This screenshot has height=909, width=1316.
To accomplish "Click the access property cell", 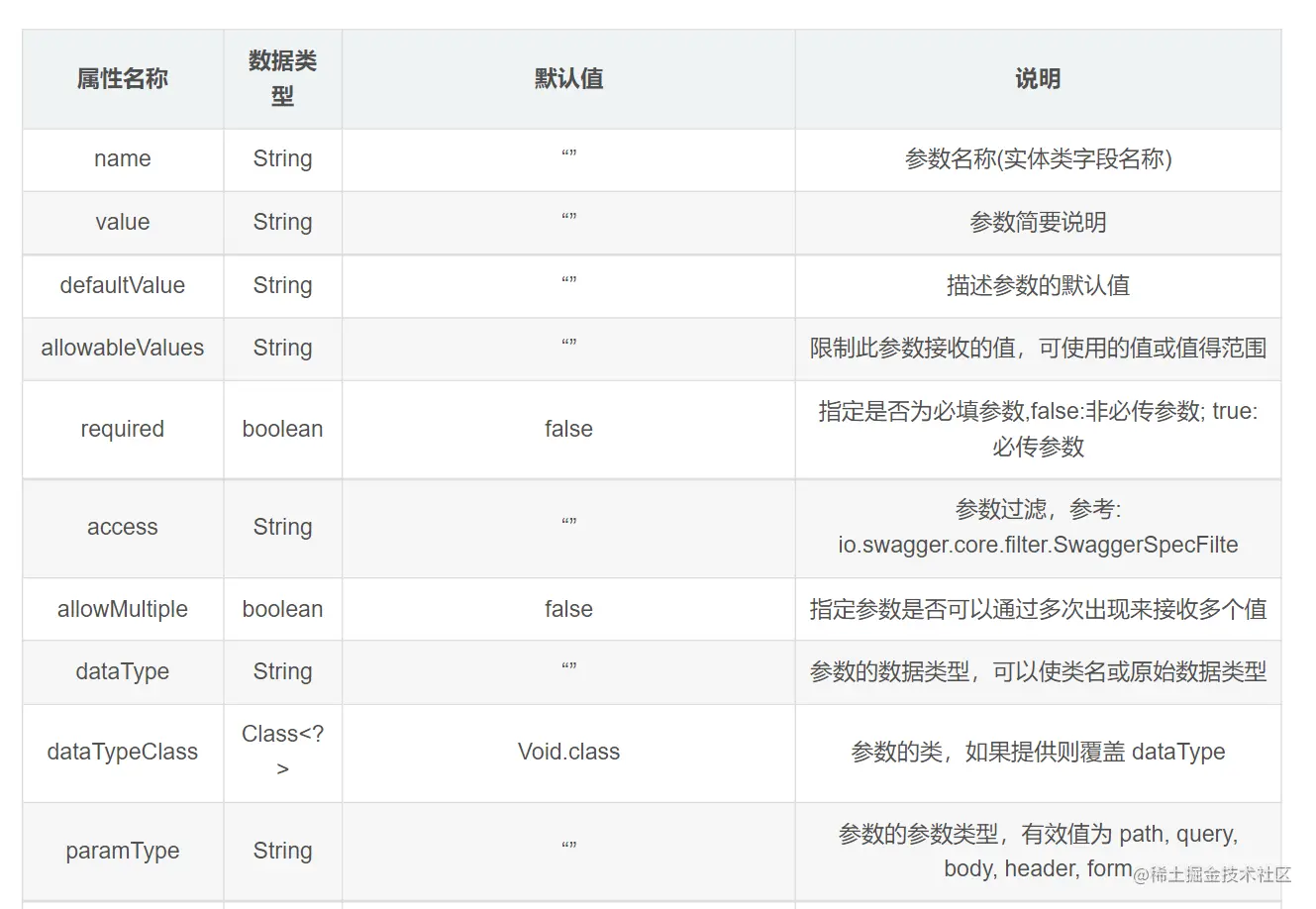I will (x=123, y=528).
